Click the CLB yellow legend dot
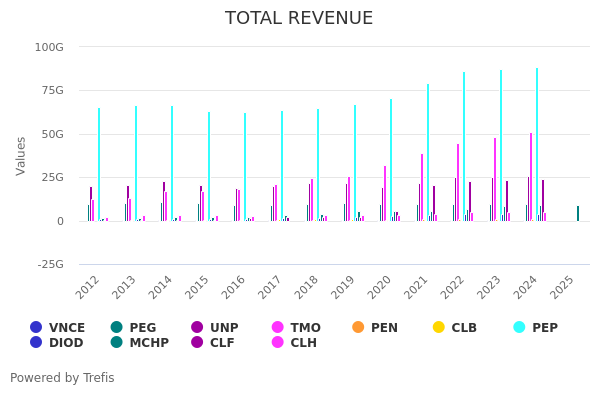This screenshot has width=600, height=400. [x=438, y=327]
